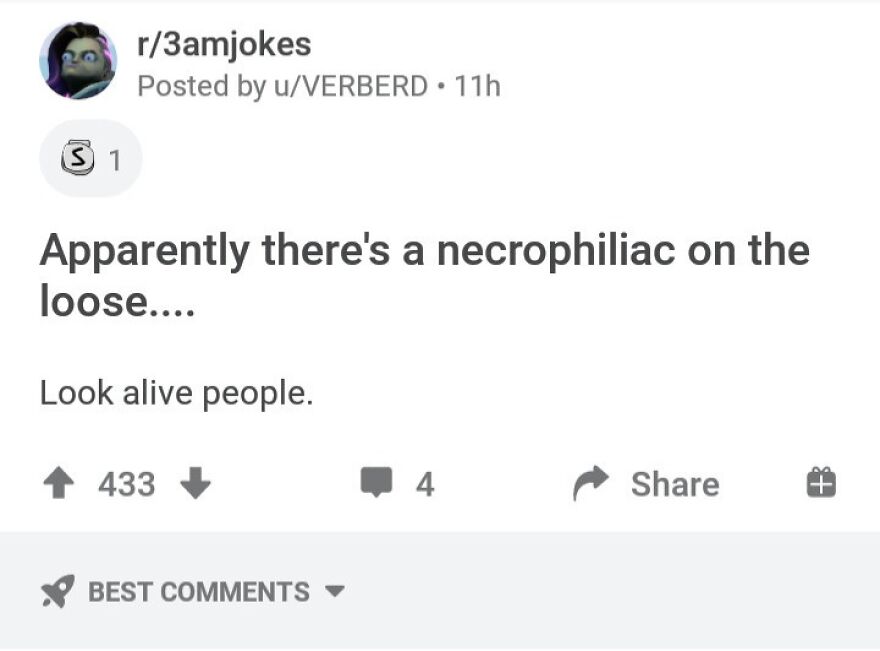Click the 11h timestamp
This screenshot has height=651, width=880.
coord(479,86)
